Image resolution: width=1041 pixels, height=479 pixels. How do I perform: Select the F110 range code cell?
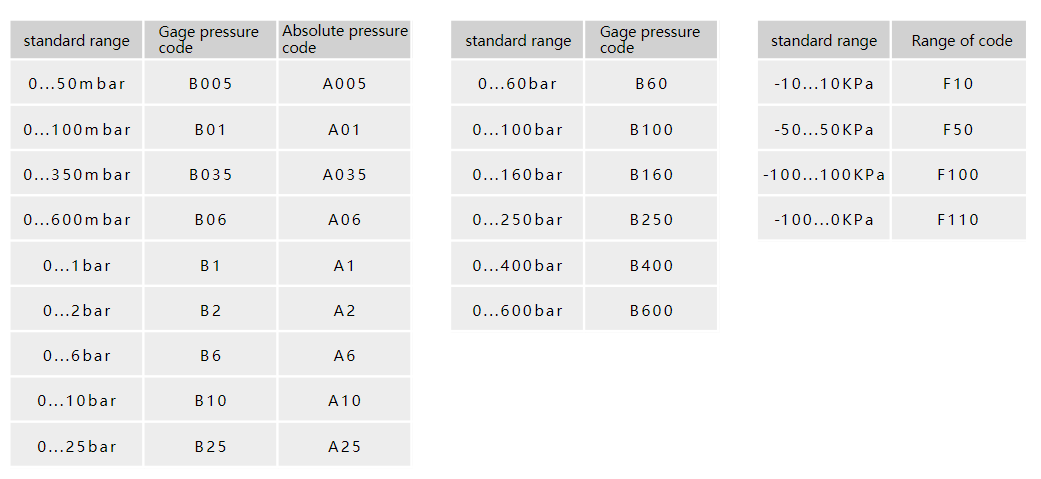pyautogui.click(x=958, y=220)
